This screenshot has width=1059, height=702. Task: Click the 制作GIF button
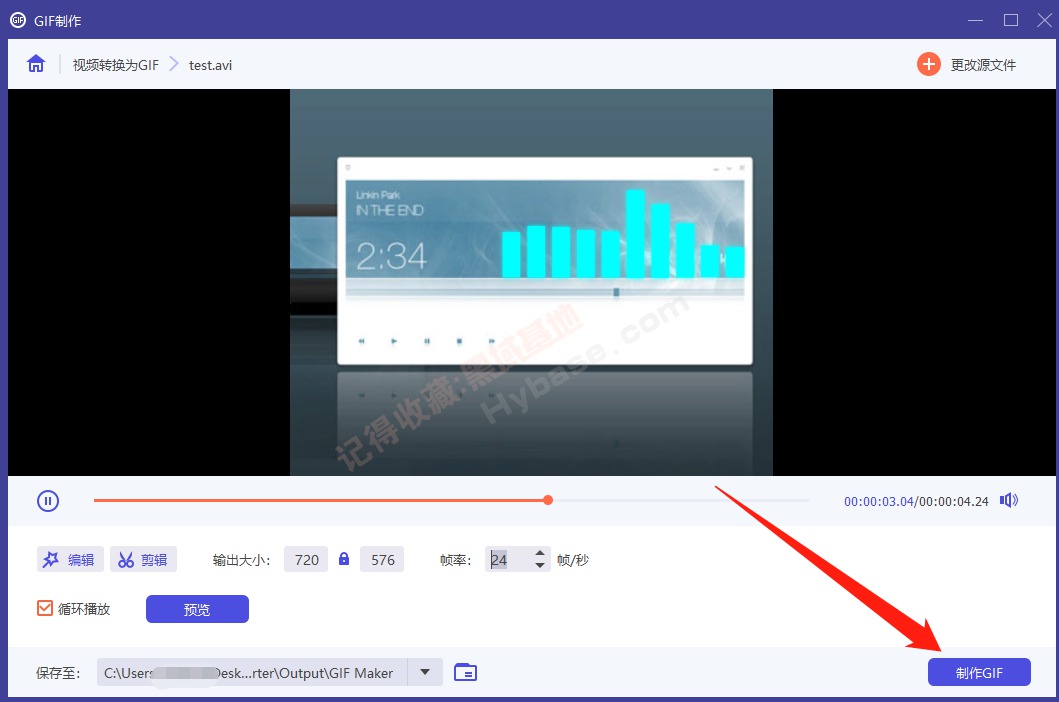click(x=979, y=672)
